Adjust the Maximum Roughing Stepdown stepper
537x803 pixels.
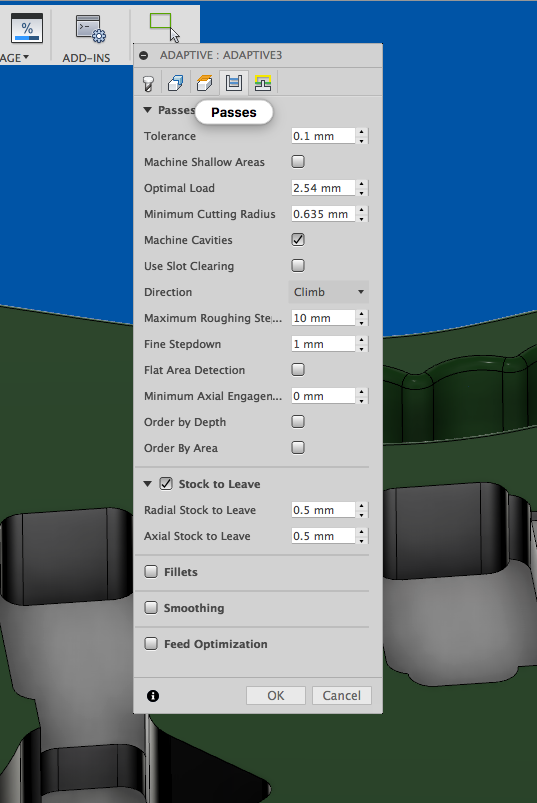click(x=362, y=318)
